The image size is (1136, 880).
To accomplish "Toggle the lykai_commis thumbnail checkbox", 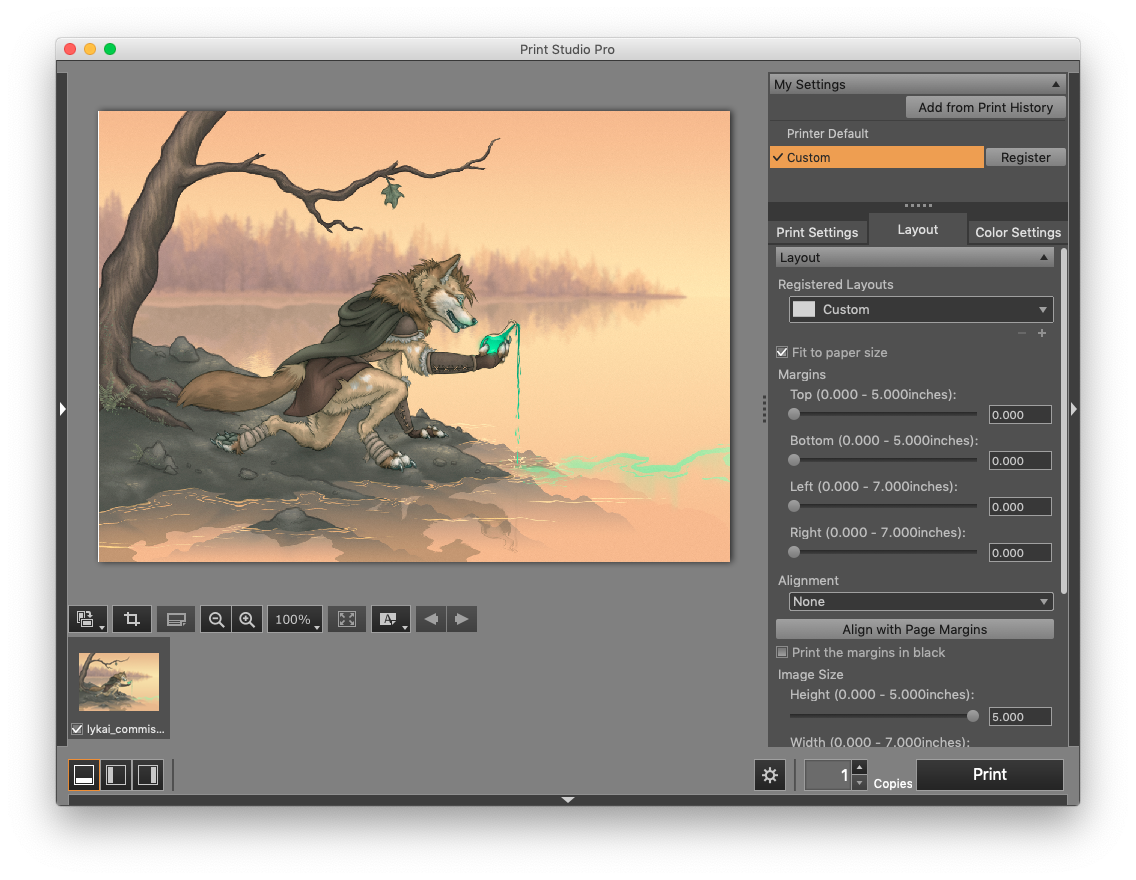I will click(77, 729).
